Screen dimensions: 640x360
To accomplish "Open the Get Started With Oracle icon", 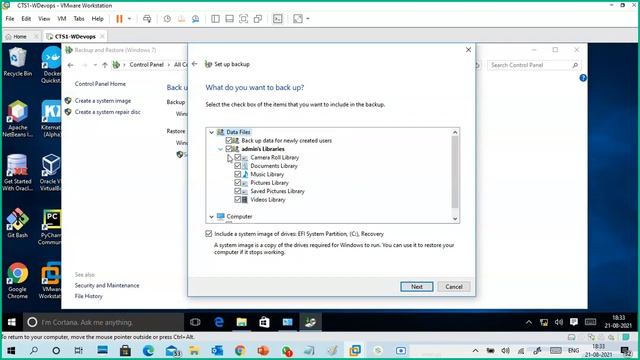I will 17,172.
